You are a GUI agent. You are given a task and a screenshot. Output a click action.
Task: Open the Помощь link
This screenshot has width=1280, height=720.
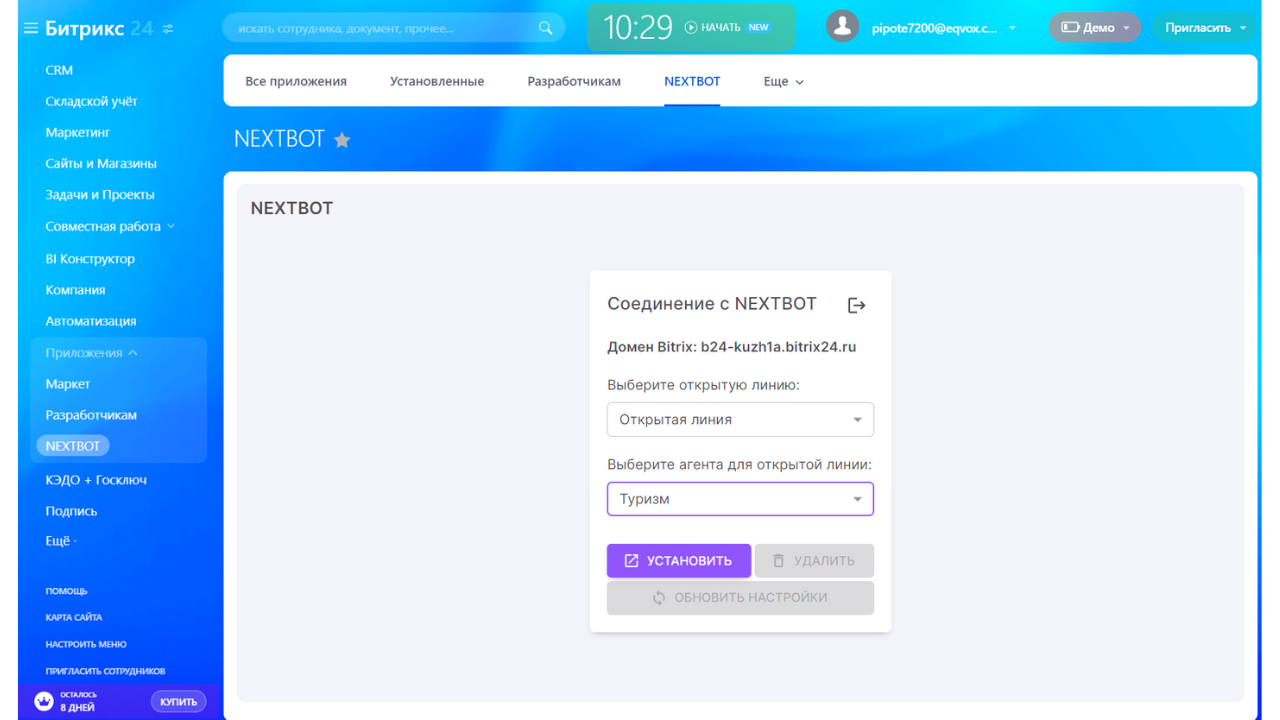tap(66, 591)
